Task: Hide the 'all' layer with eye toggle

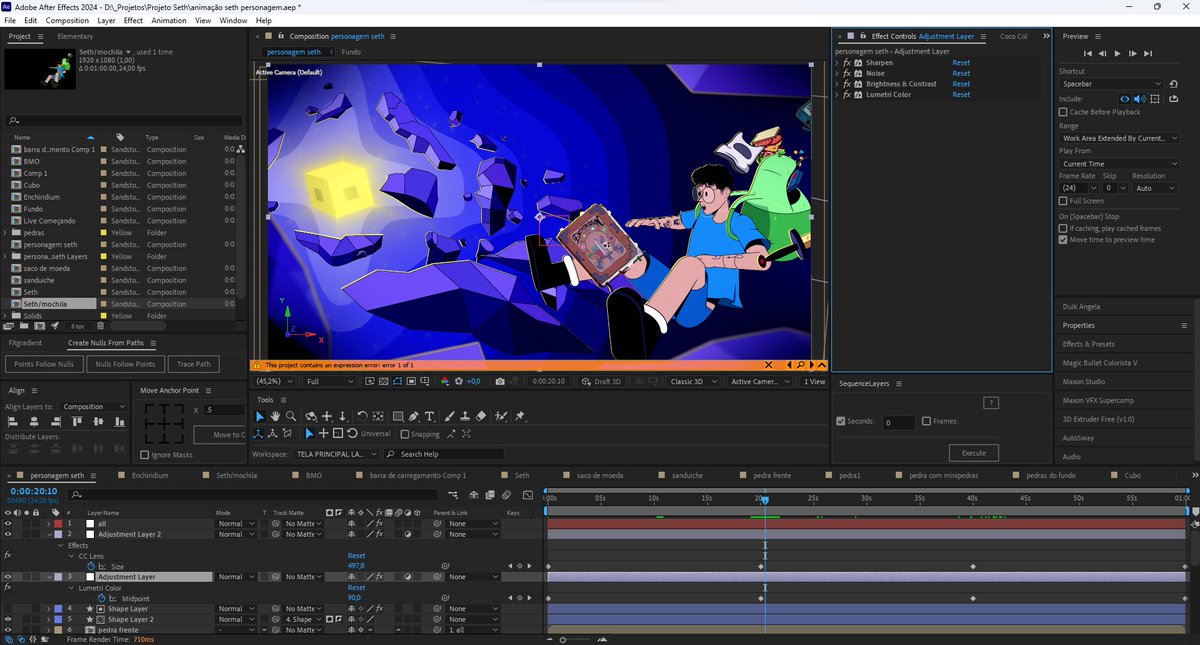Action: 8,523
